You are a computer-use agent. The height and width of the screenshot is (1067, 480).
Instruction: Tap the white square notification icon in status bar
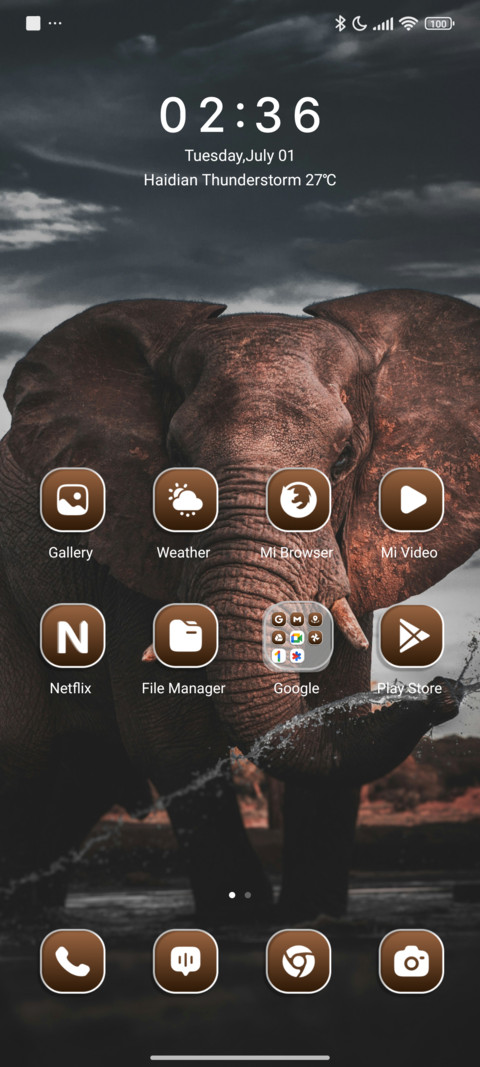(33, 23)
